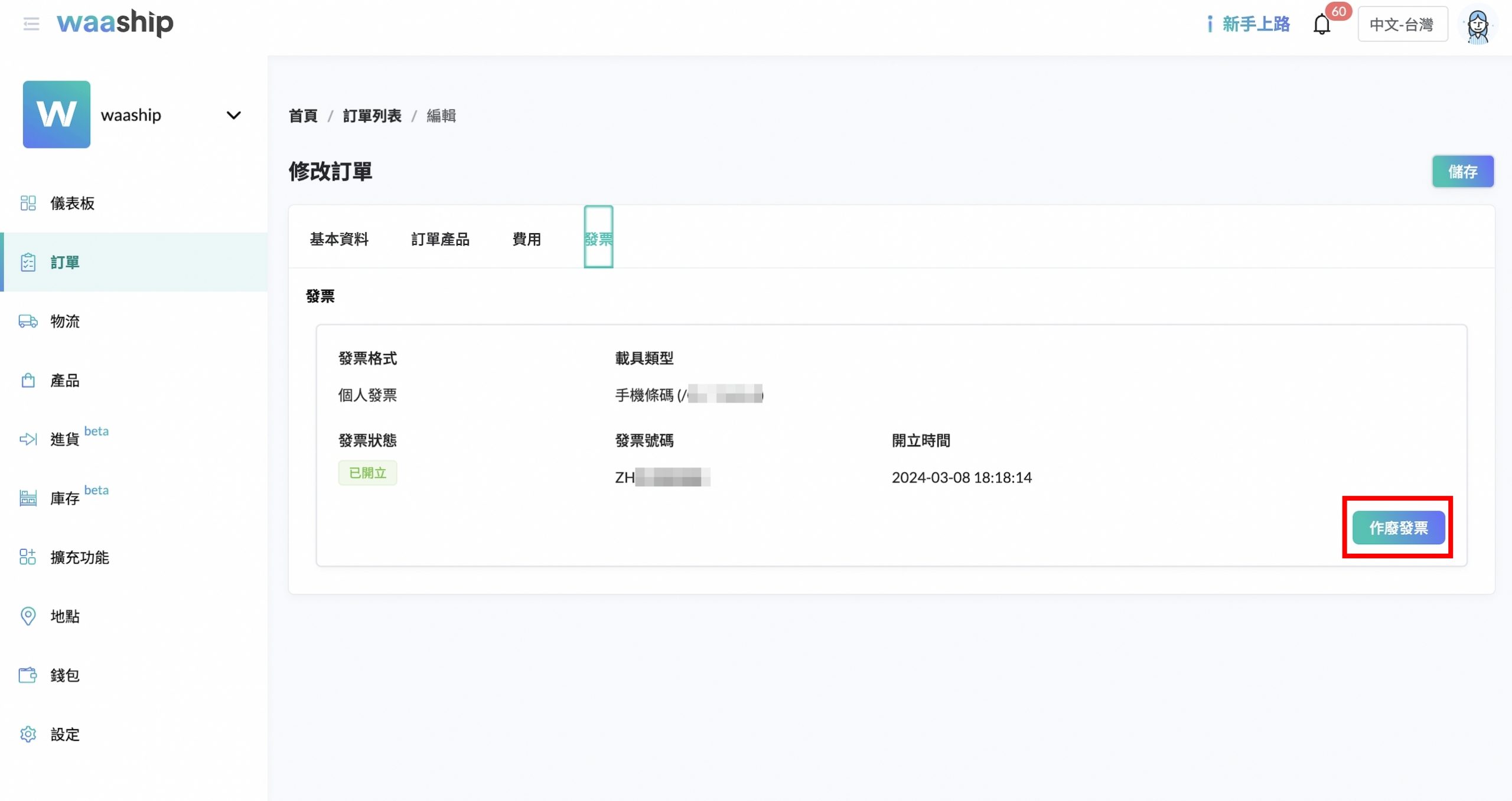Image resolution: width=1512 pixels, height=801 pixels.
Task: Click the user avatar icon
Action: click(x=1477, y=25)
